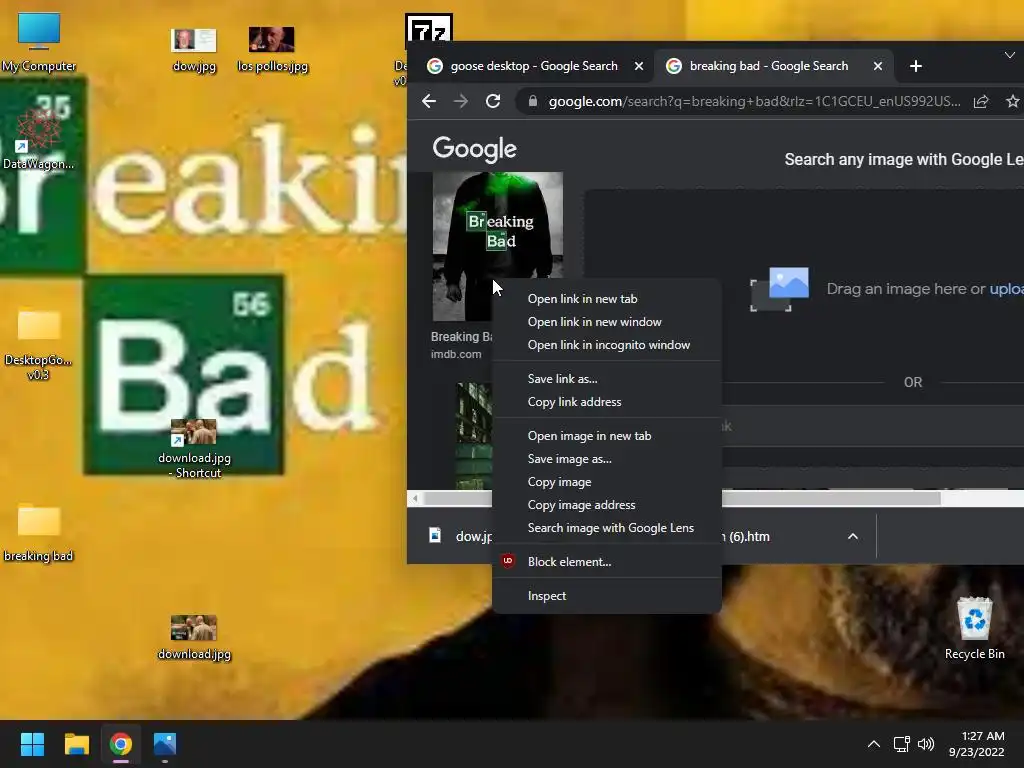Share this page icon in address bar
1024x768 pixels.
[981, 101]
